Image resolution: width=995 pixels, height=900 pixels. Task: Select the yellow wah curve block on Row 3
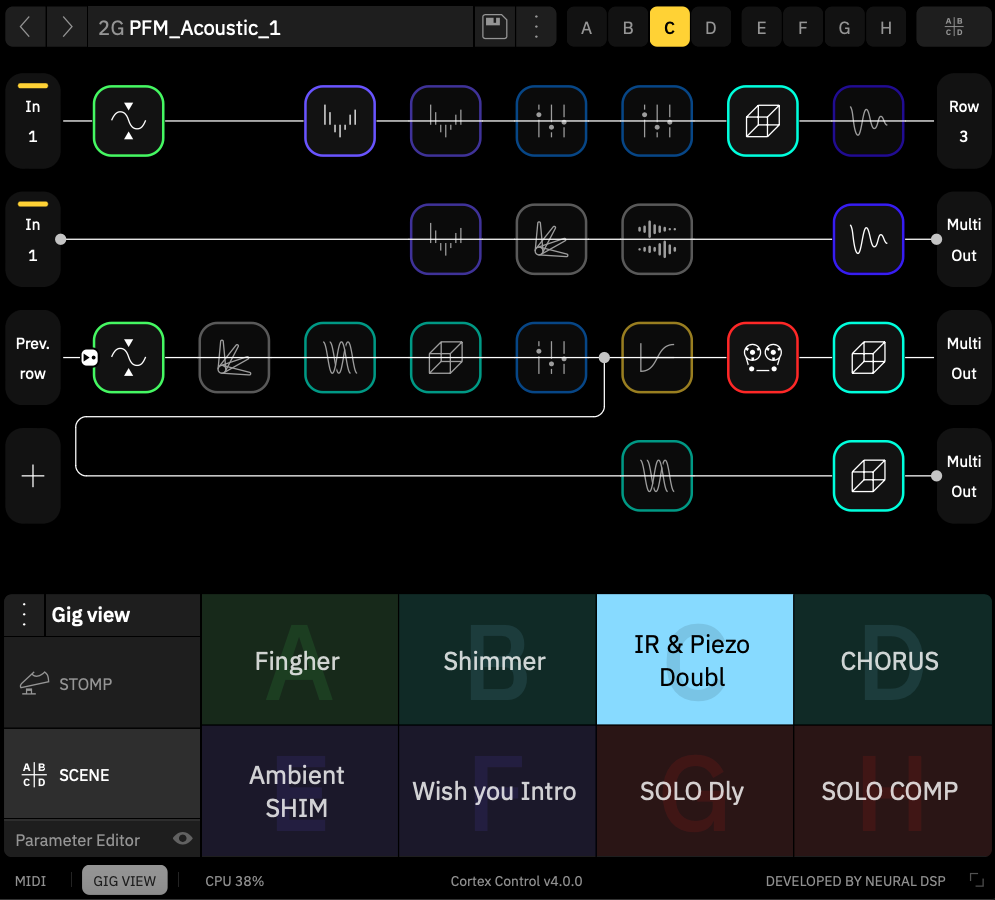(x=657, y=357)
